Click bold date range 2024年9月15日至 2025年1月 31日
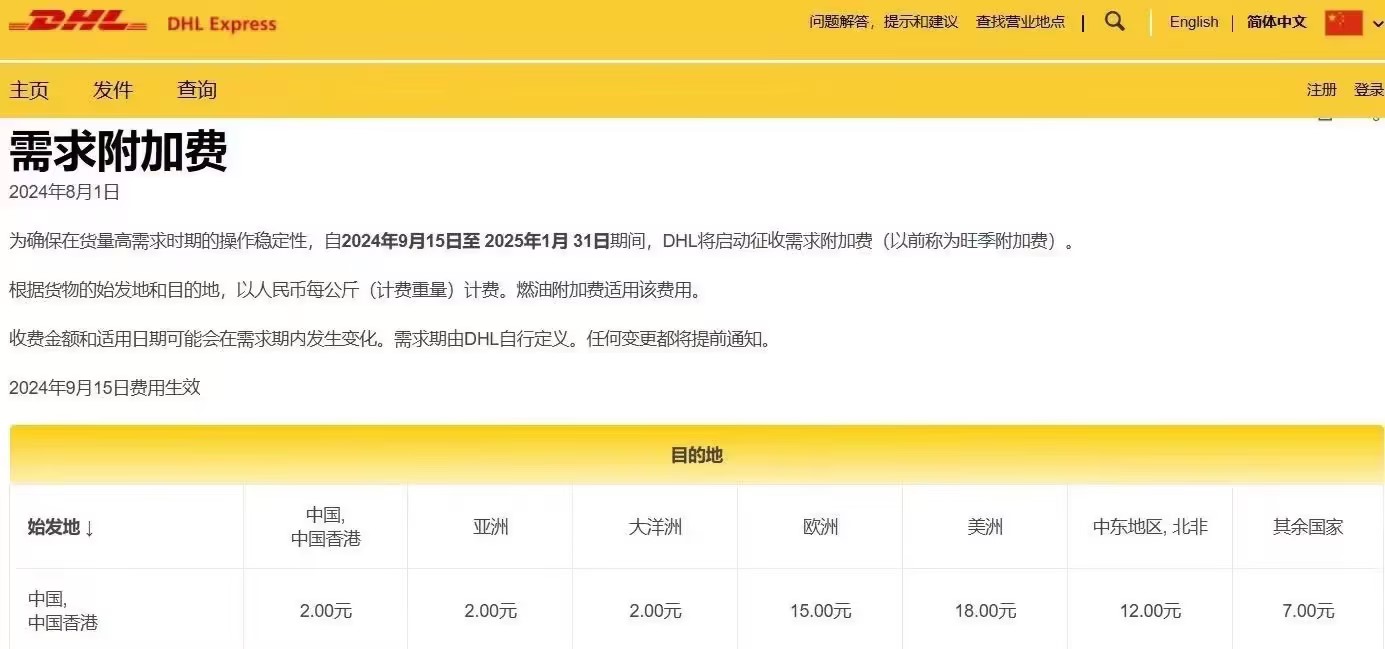The image size is (1385, 649). coord(475,241)
